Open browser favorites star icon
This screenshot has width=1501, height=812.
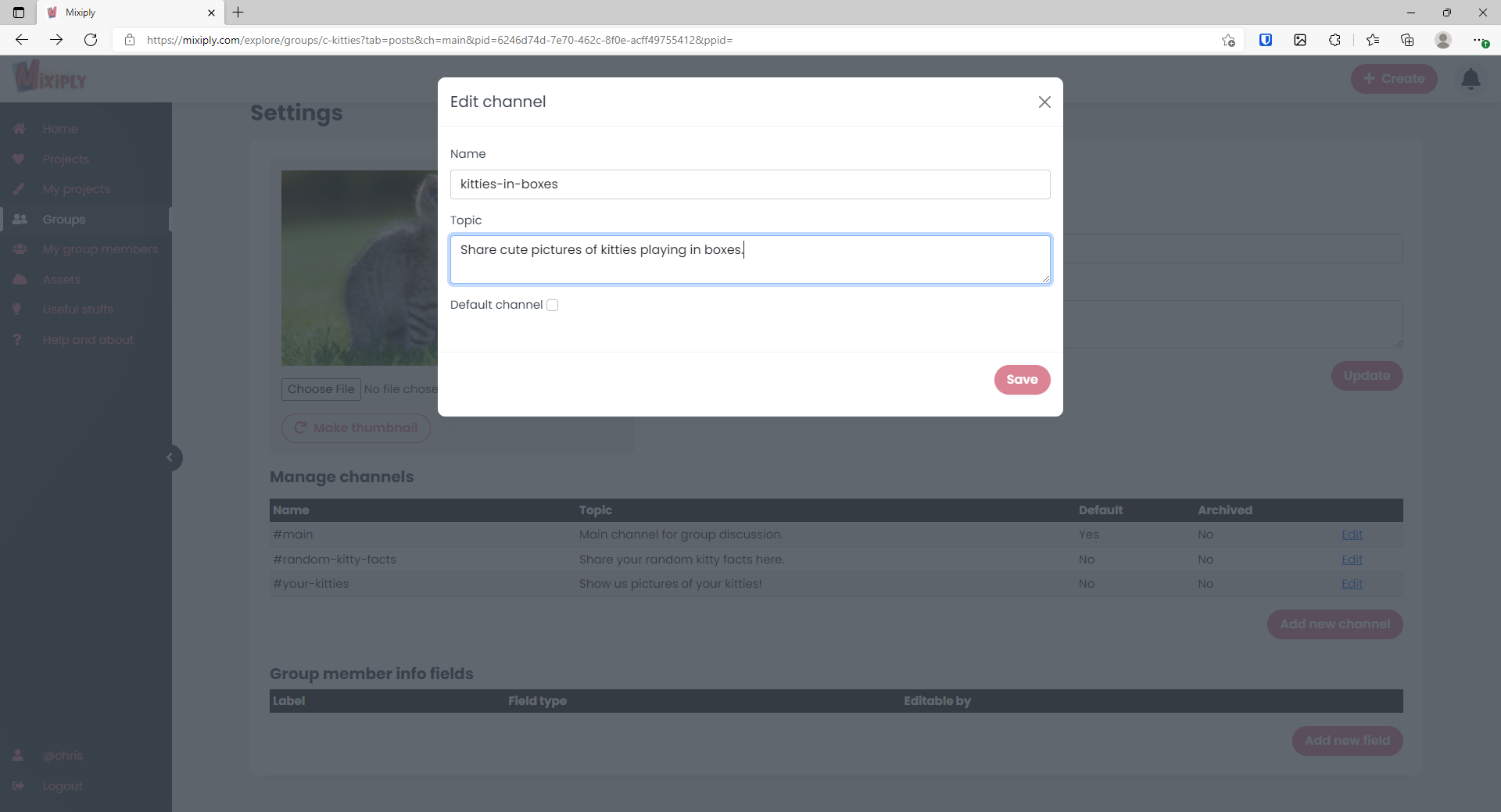[1373, 40]
